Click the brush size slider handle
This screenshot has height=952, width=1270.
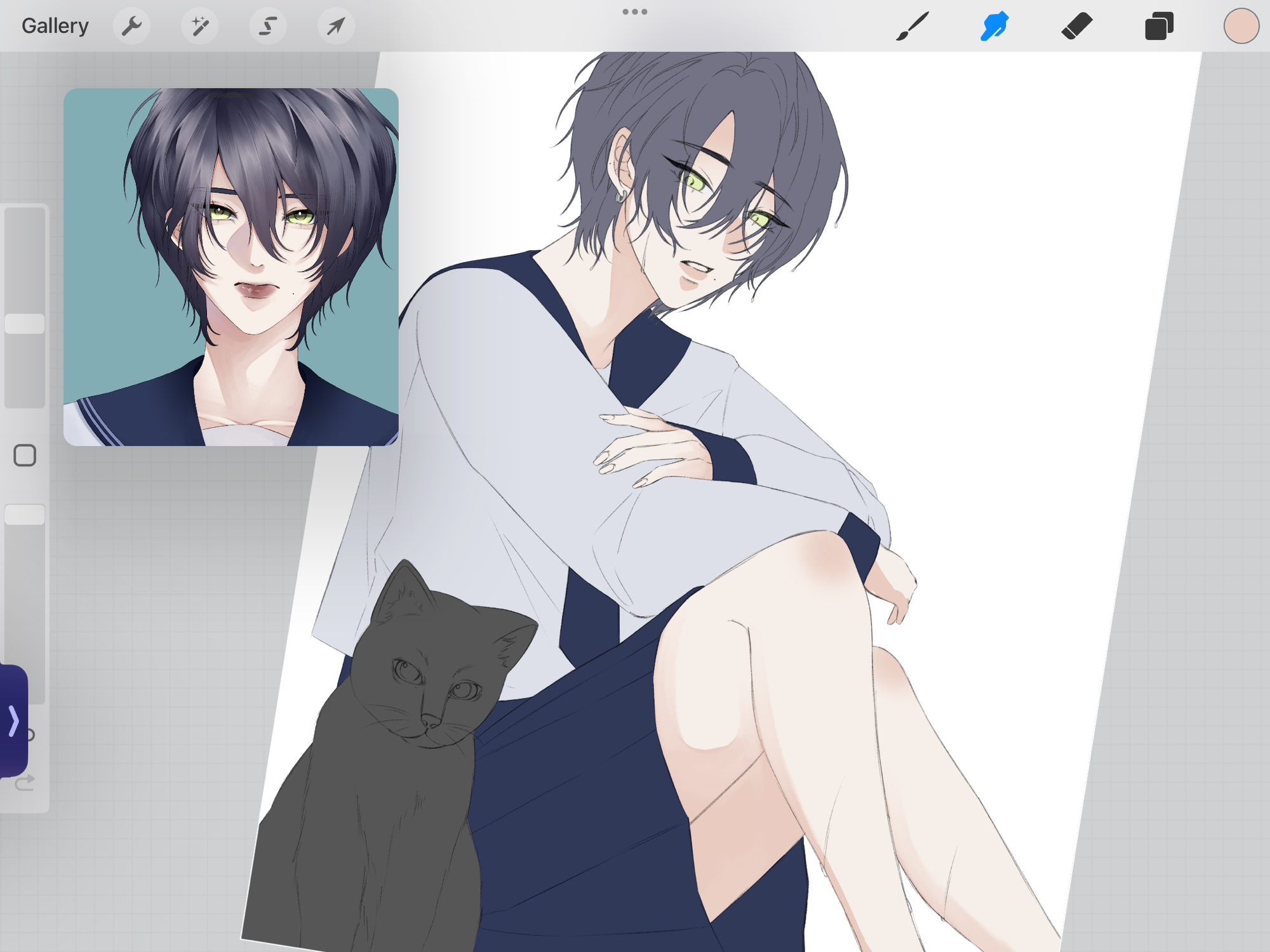[x=25, y=324]
